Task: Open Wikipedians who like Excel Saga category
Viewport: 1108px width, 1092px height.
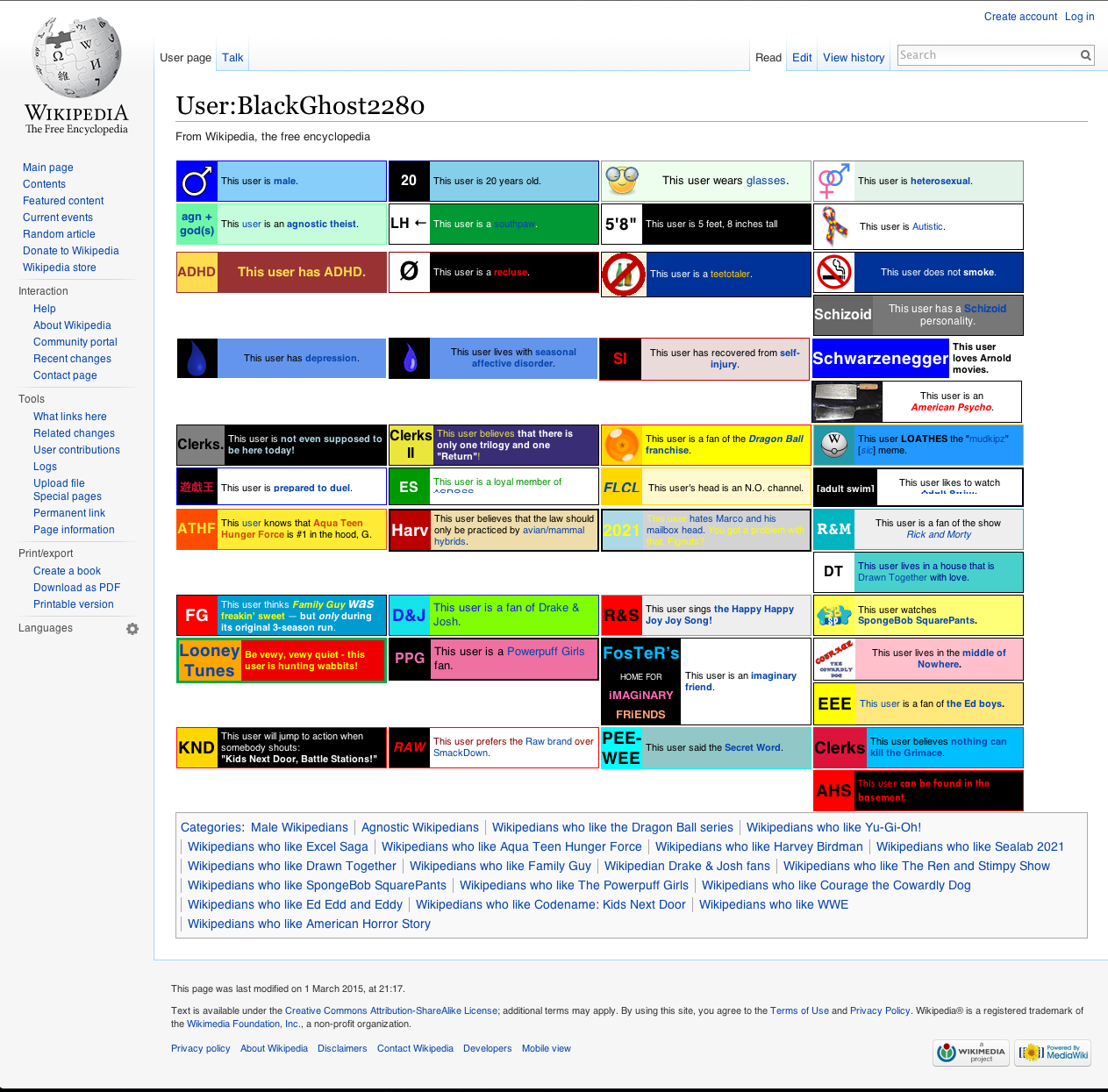Action: (x=278, y=846)
